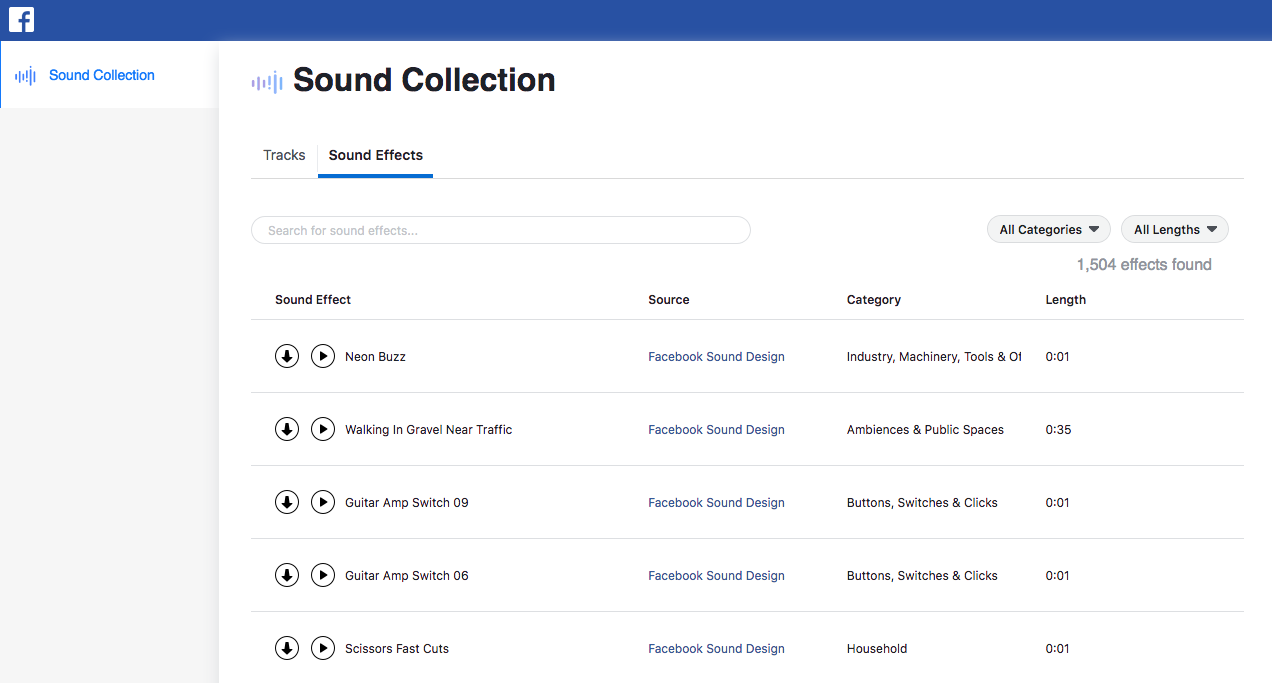This screenshot has width=1272, height=683.
Task: Open Facebook Sound Design source for Neon Buzz
Action: (x=716, y=357)
